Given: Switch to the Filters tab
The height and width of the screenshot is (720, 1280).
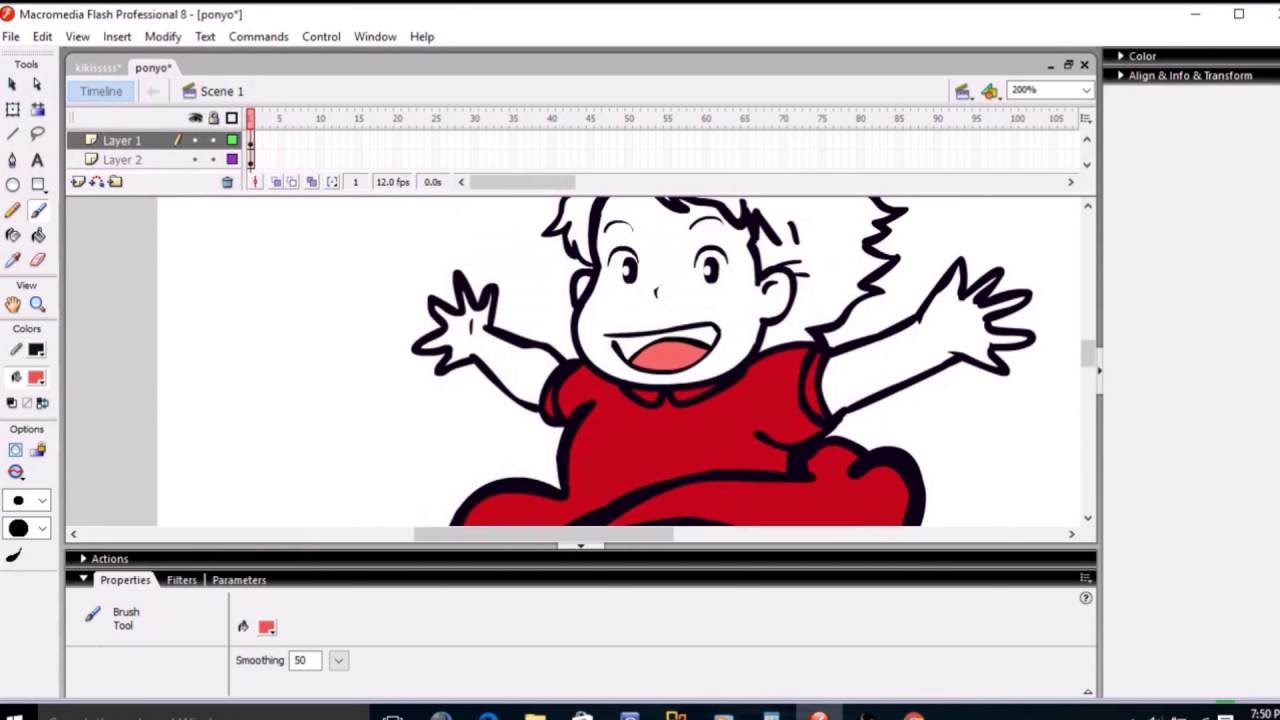Looking at the screenshot, I should tap(181, 580).
